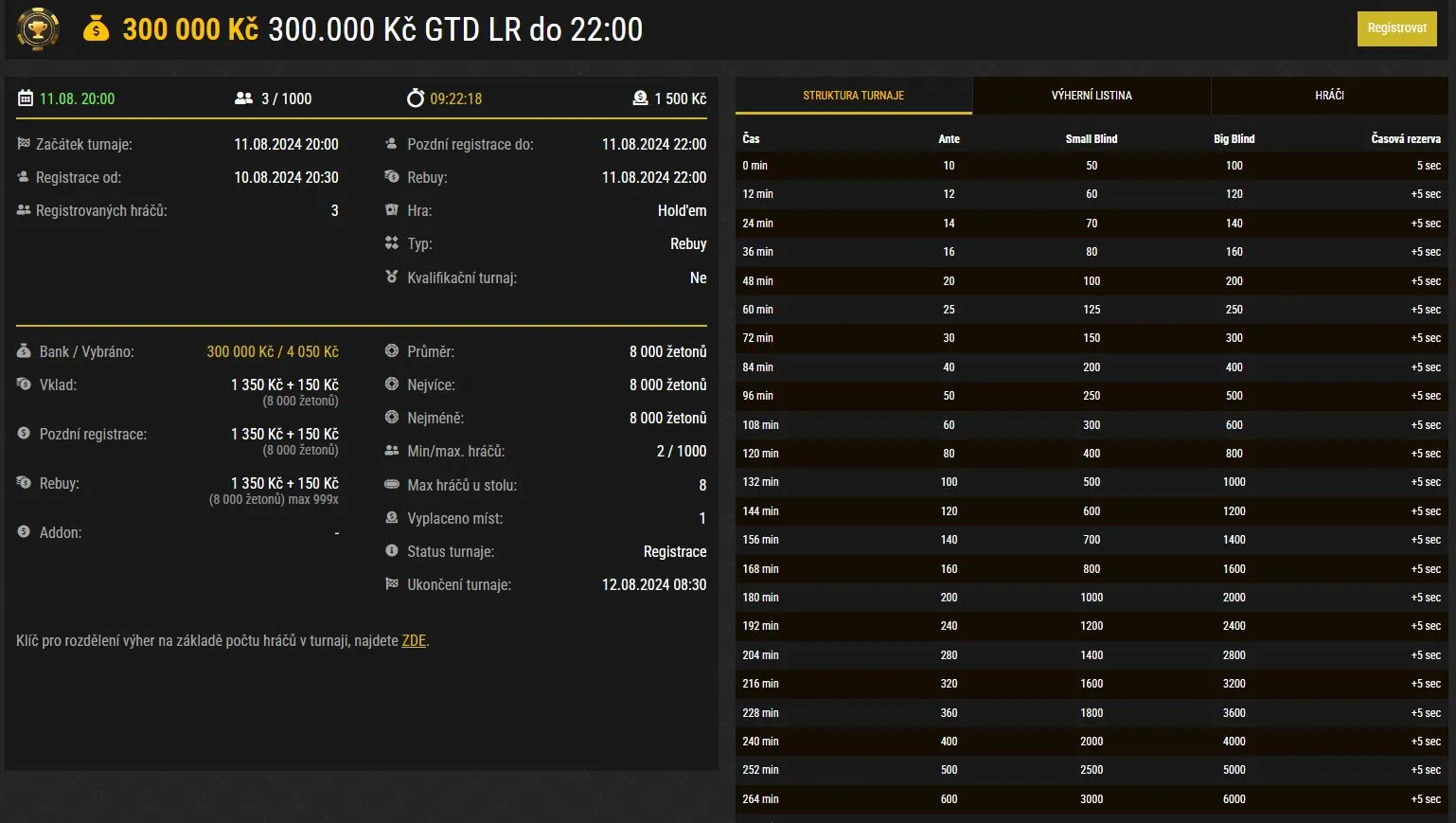Click the Časová rezerva column header
Viewport: 1456px width, 823px height.
[1405, 139]
